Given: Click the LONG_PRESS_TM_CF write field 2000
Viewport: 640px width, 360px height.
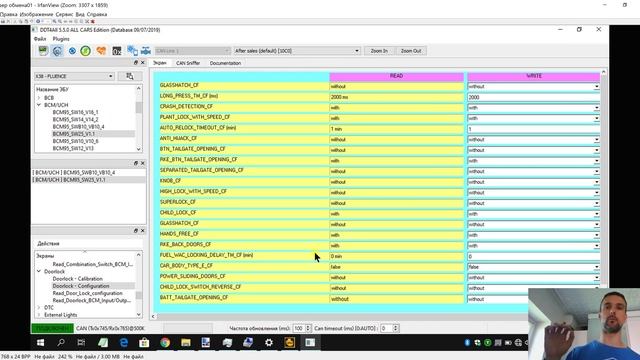Looking at the screenshot, I should [x=533, y=97].
